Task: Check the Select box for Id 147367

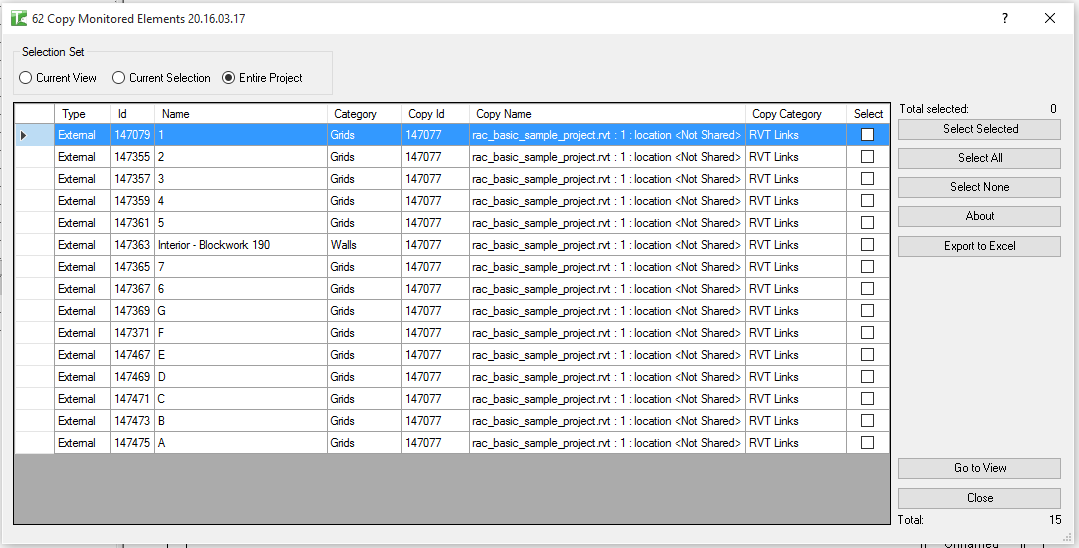Action: pos(867,289)
